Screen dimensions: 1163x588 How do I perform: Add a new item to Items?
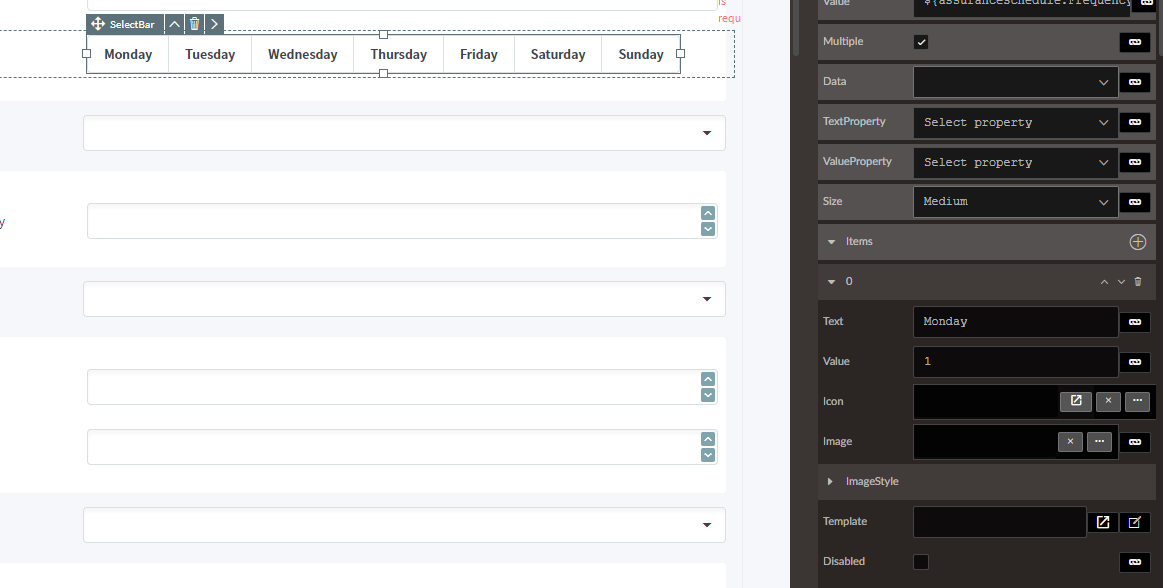click(1137, 242)
